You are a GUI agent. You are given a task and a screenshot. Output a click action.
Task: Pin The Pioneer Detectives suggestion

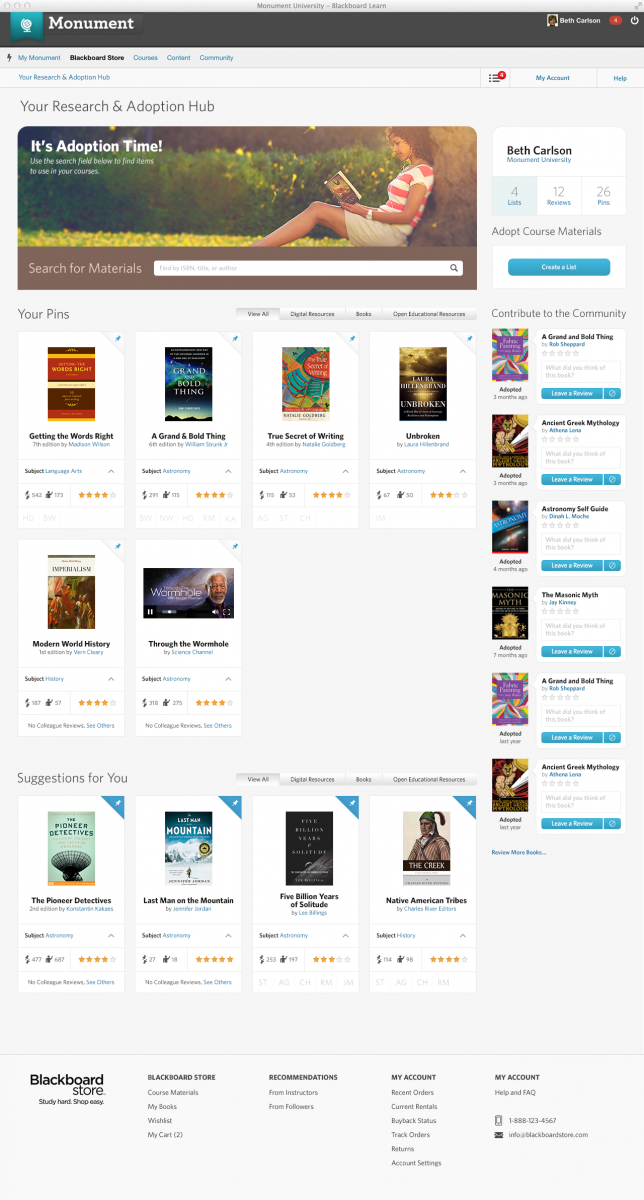pos(117,803)
